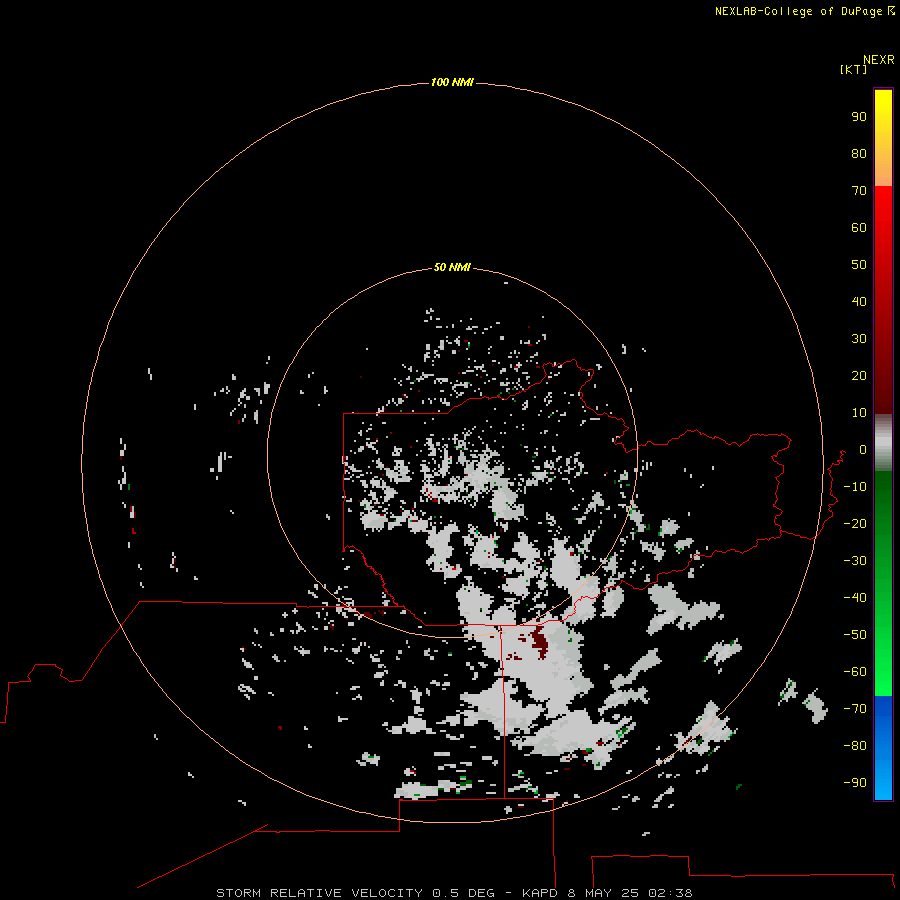Click the 60 value on the velocity scale
900x900 pixels.
(x=859, y=228)
